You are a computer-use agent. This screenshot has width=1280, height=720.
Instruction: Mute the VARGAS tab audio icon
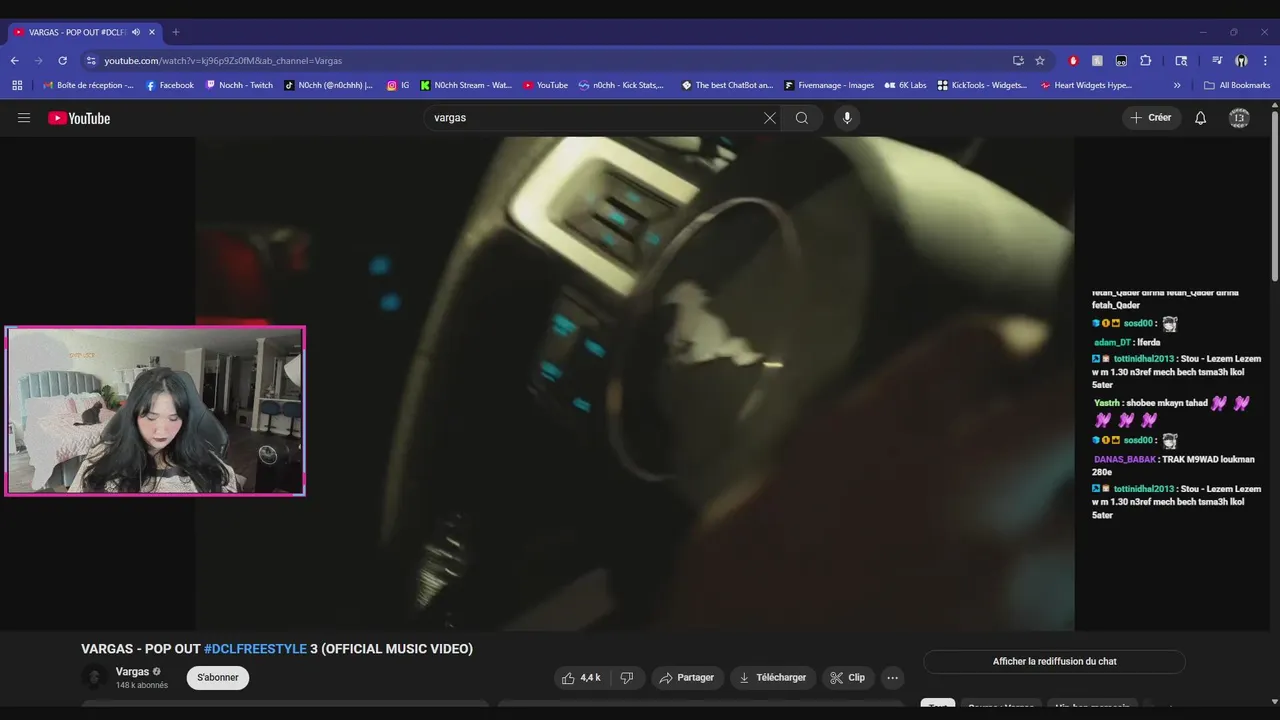pos(136,32)
